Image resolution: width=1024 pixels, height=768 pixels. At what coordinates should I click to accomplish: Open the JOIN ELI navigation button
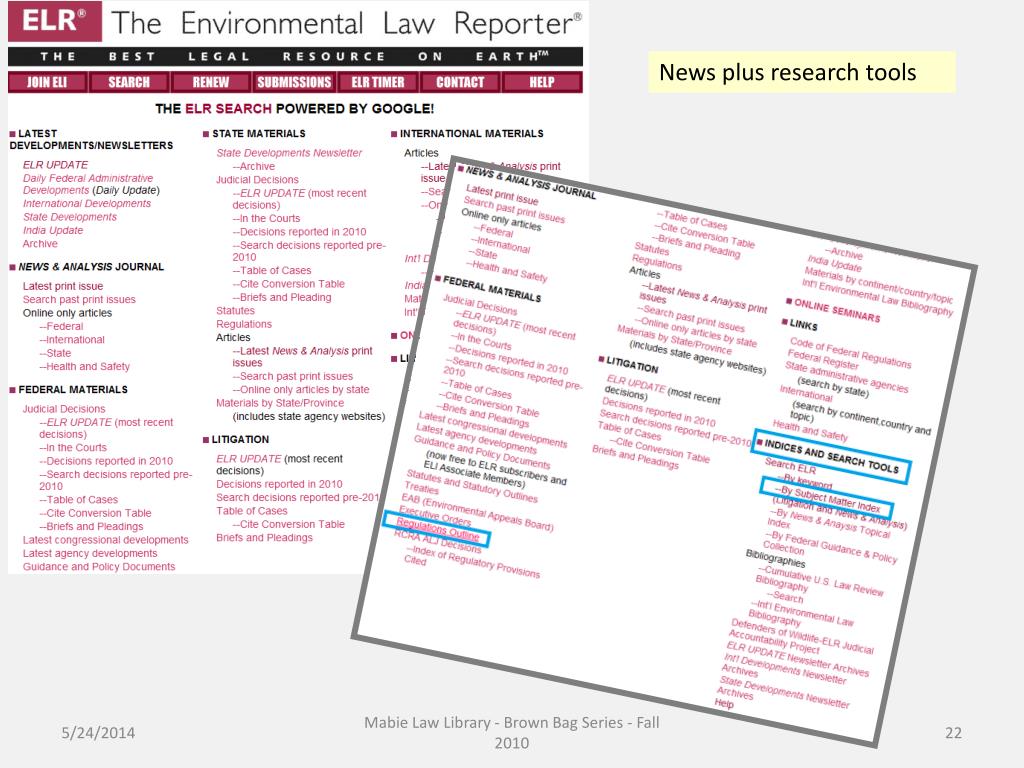(x=47, y=82)
